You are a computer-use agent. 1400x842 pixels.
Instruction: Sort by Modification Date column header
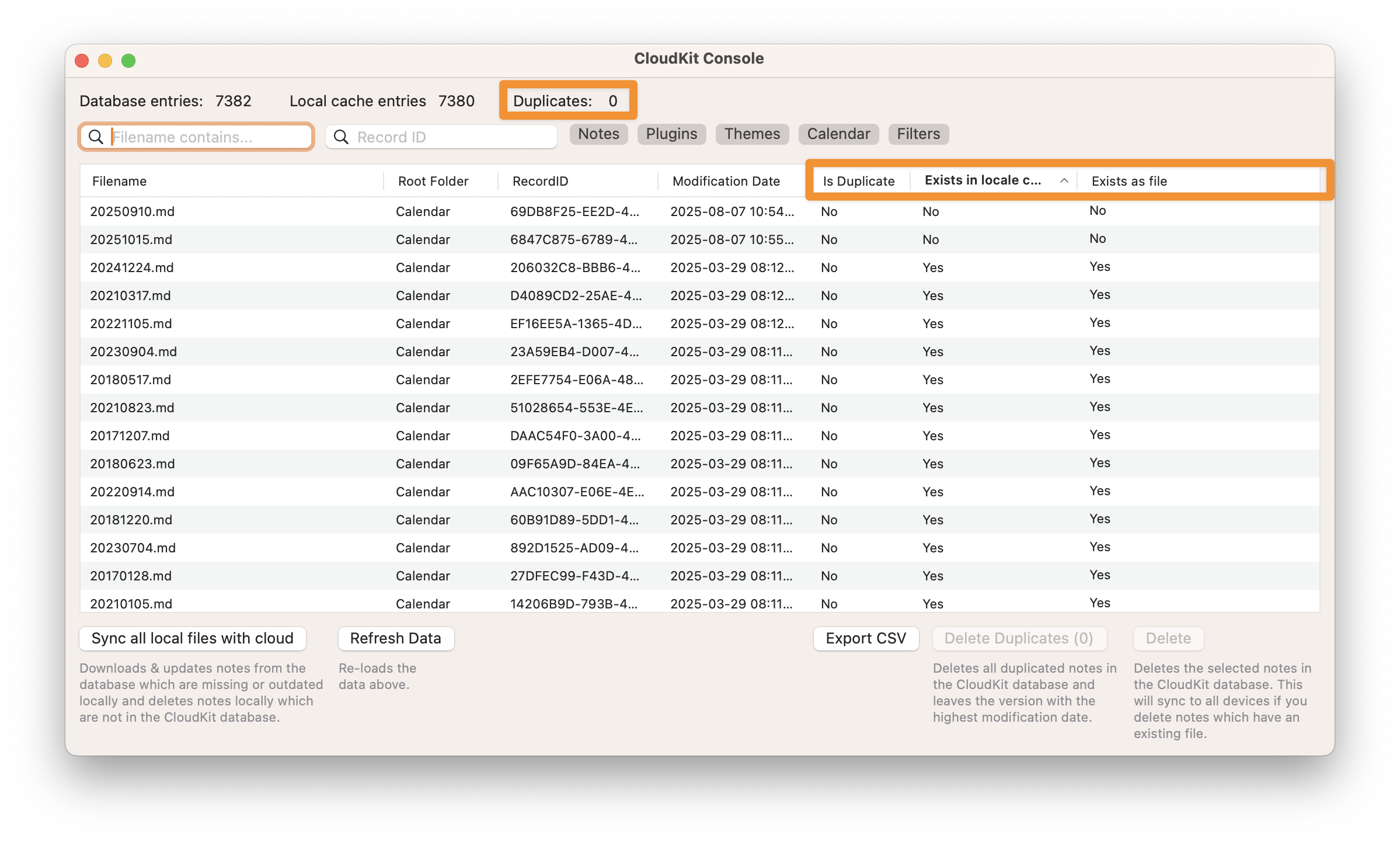pos(732,181)
